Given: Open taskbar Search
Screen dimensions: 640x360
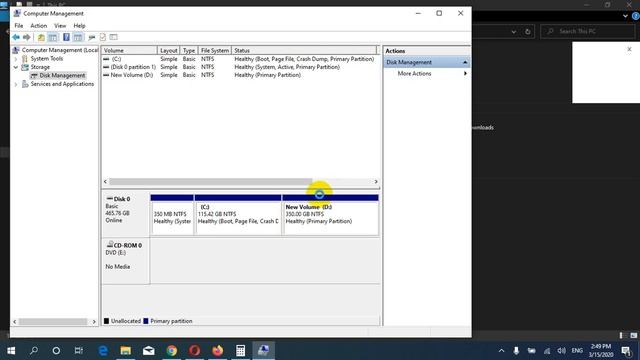Looking at the screenshot, I should tap(34, 351).
